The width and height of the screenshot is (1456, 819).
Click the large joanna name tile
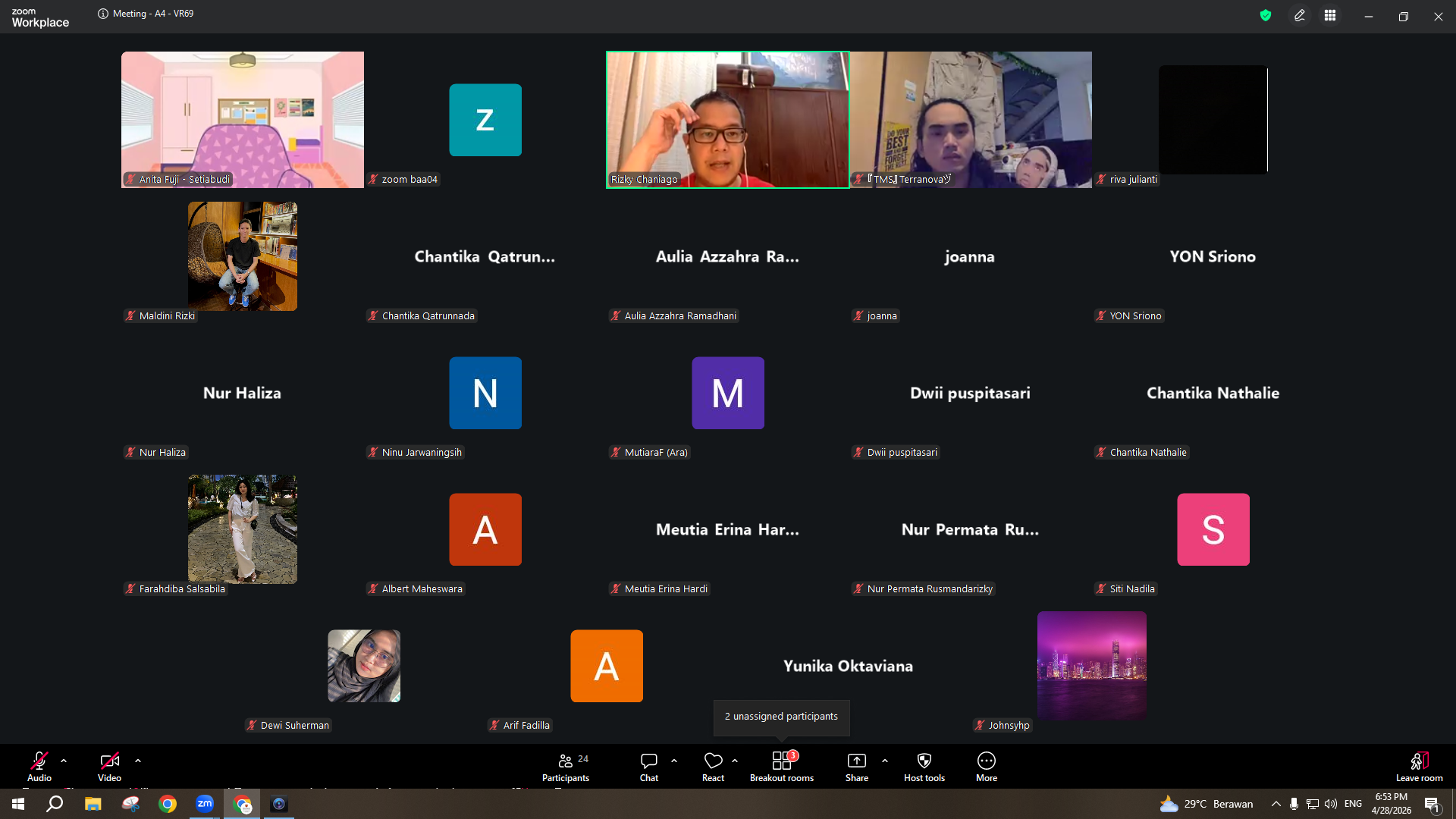click(x=970, y=256)
